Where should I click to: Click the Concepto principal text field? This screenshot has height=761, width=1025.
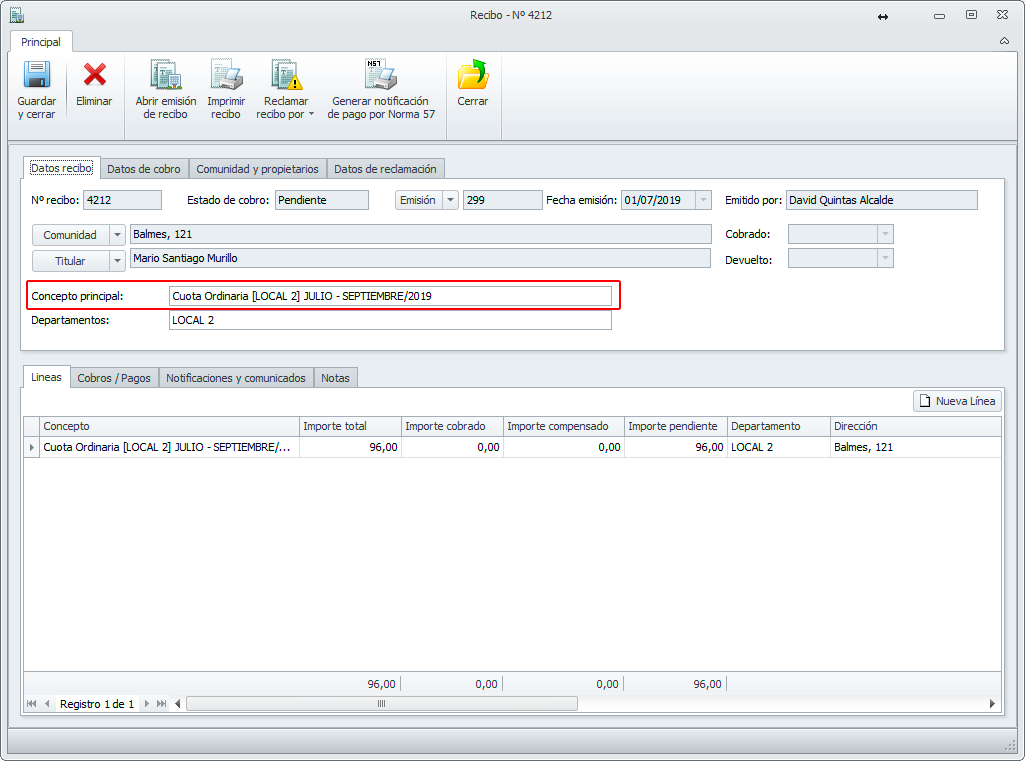click(390, 296)
